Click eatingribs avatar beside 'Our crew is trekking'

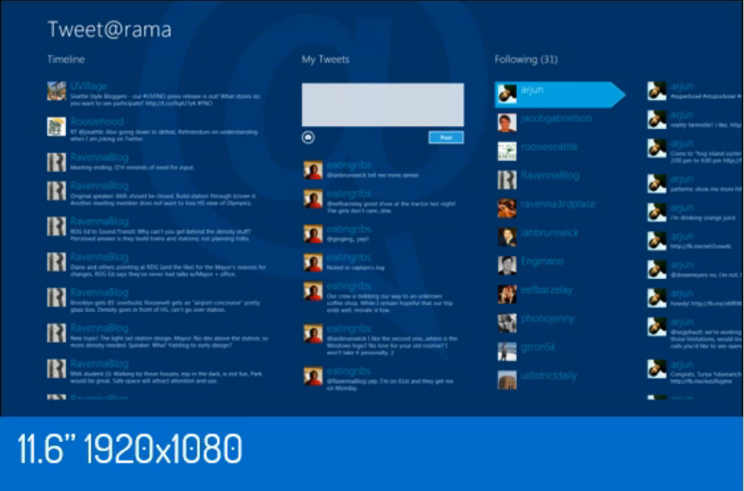[x=313, y=291]
